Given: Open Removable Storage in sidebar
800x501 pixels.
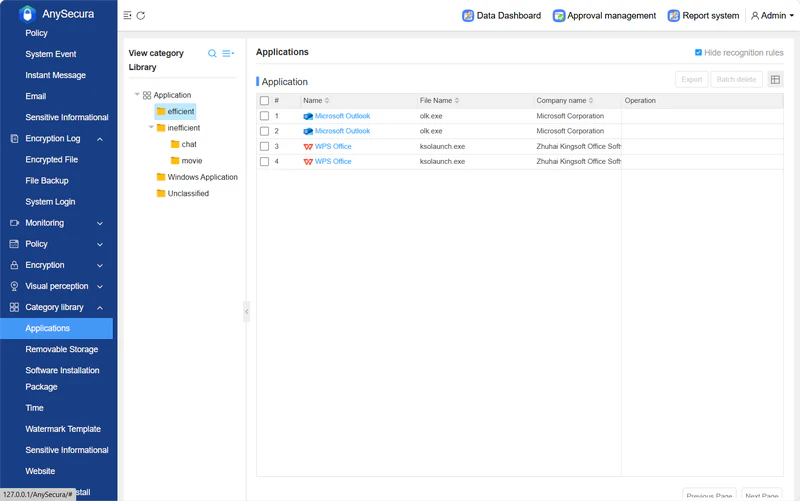Looking at the screenshot, I should (x=62, y=350).
